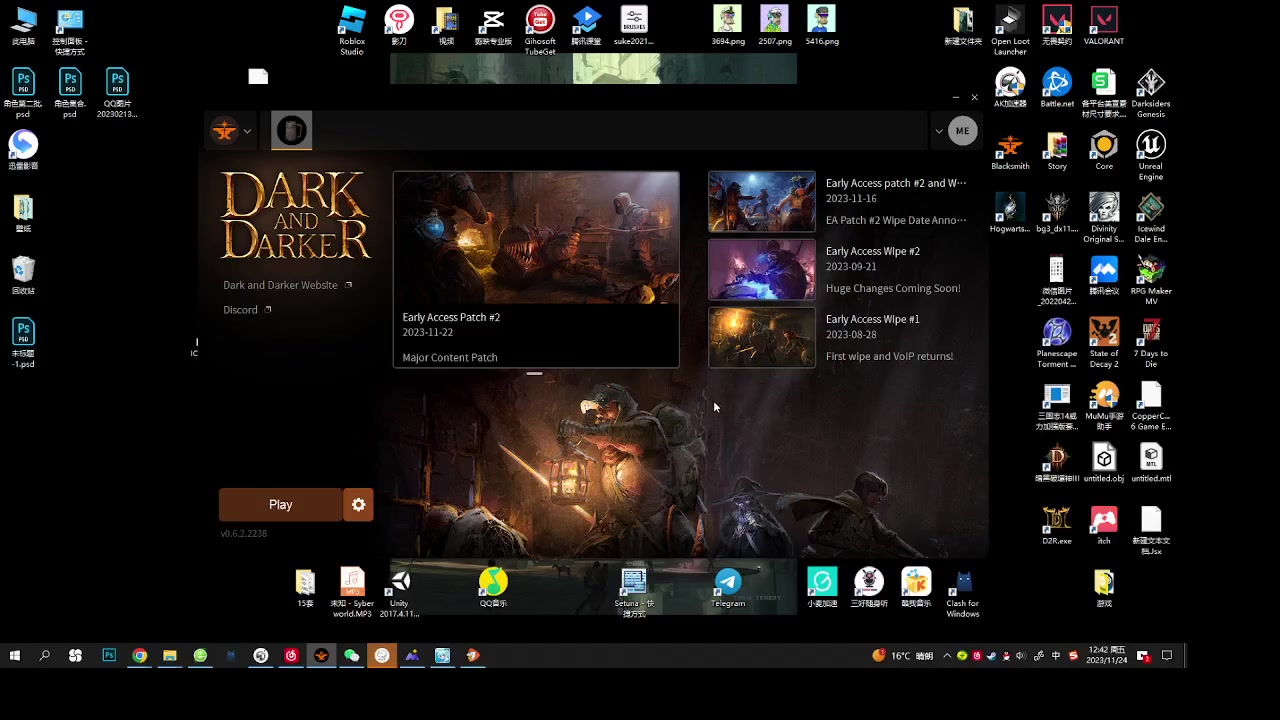
Task: Open Battle.net desktop shortcut
Action: 1057,88
